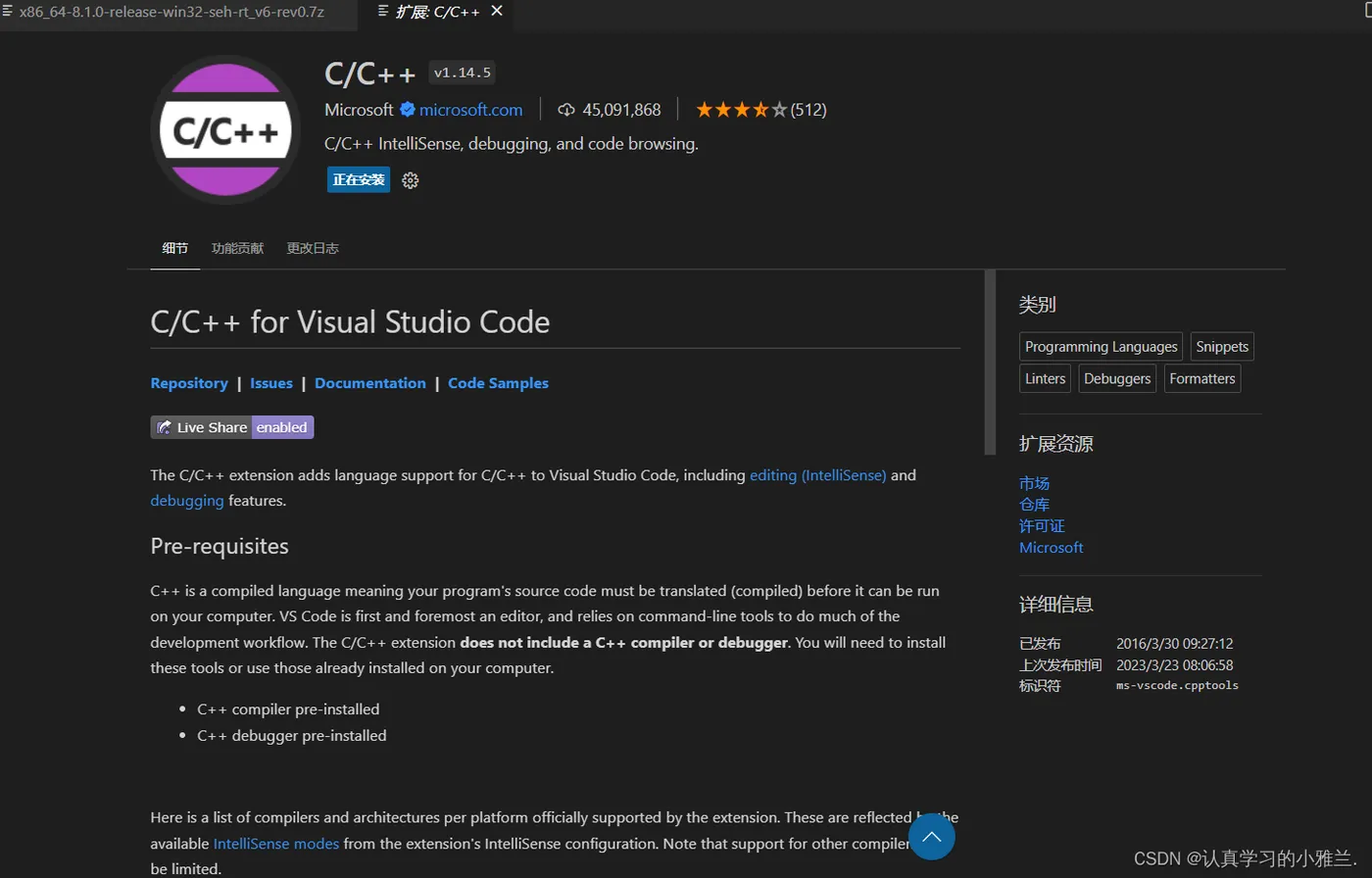Click the 详细信息 details heading
This screenshot has height=878, width=1372.
click(x=1056, y=605)
